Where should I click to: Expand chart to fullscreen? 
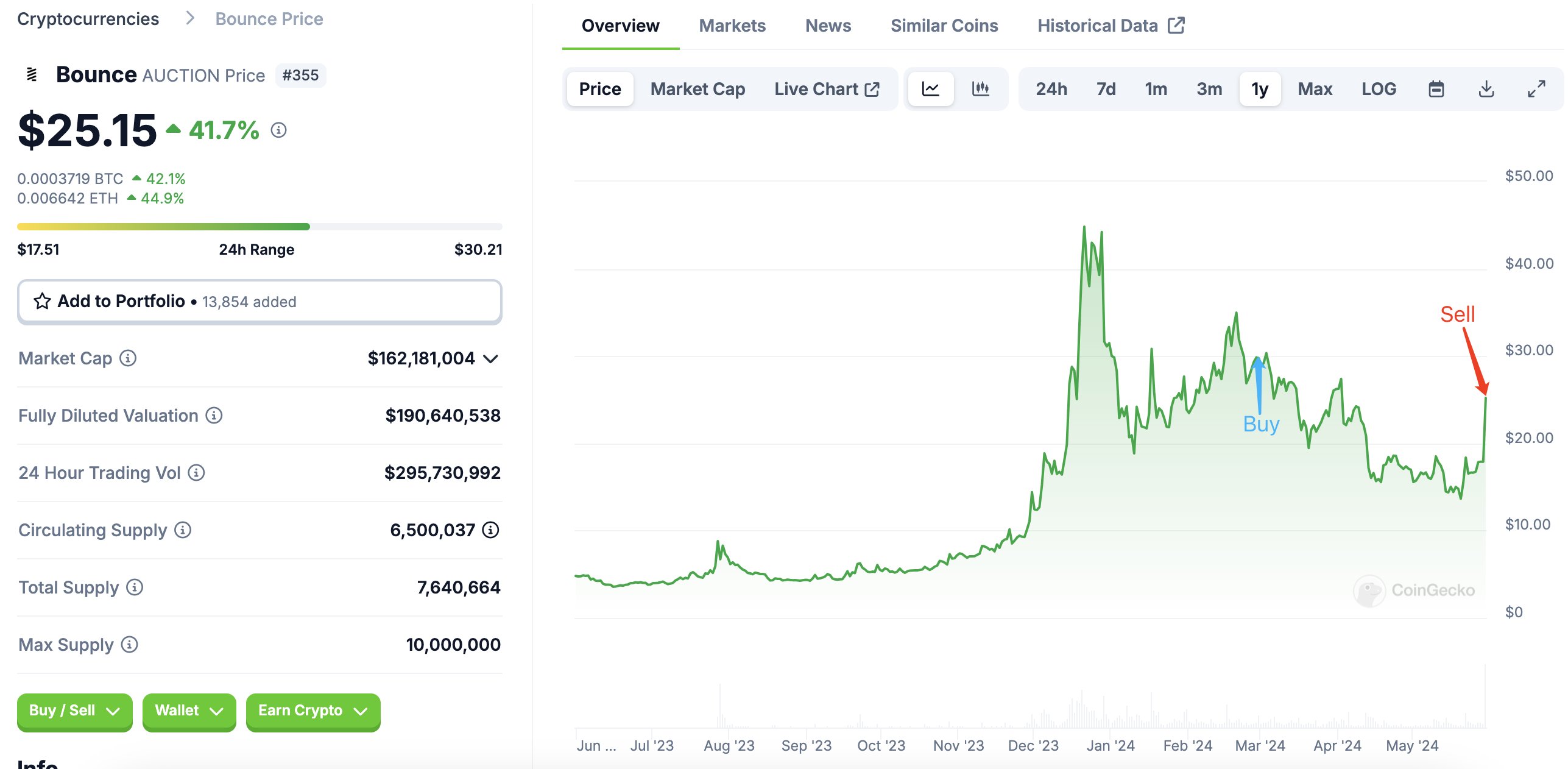[1536, 89]
